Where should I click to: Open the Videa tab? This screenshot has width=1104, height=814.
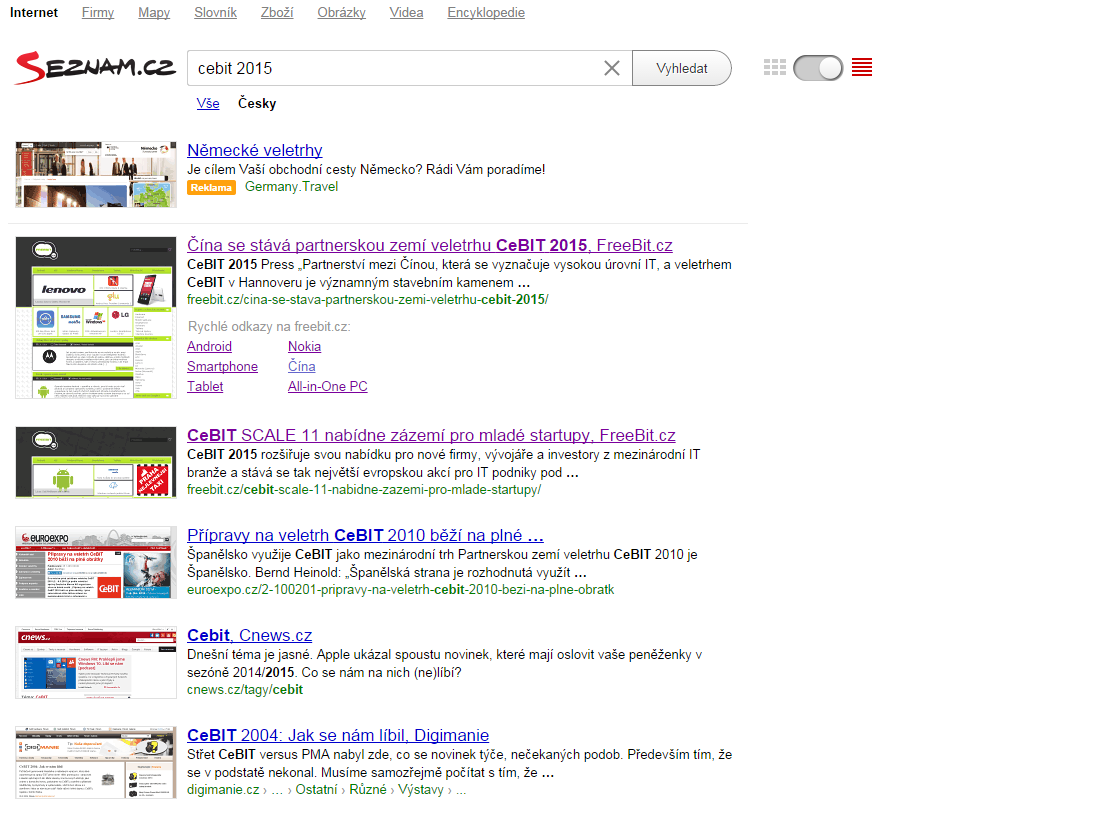406,13
